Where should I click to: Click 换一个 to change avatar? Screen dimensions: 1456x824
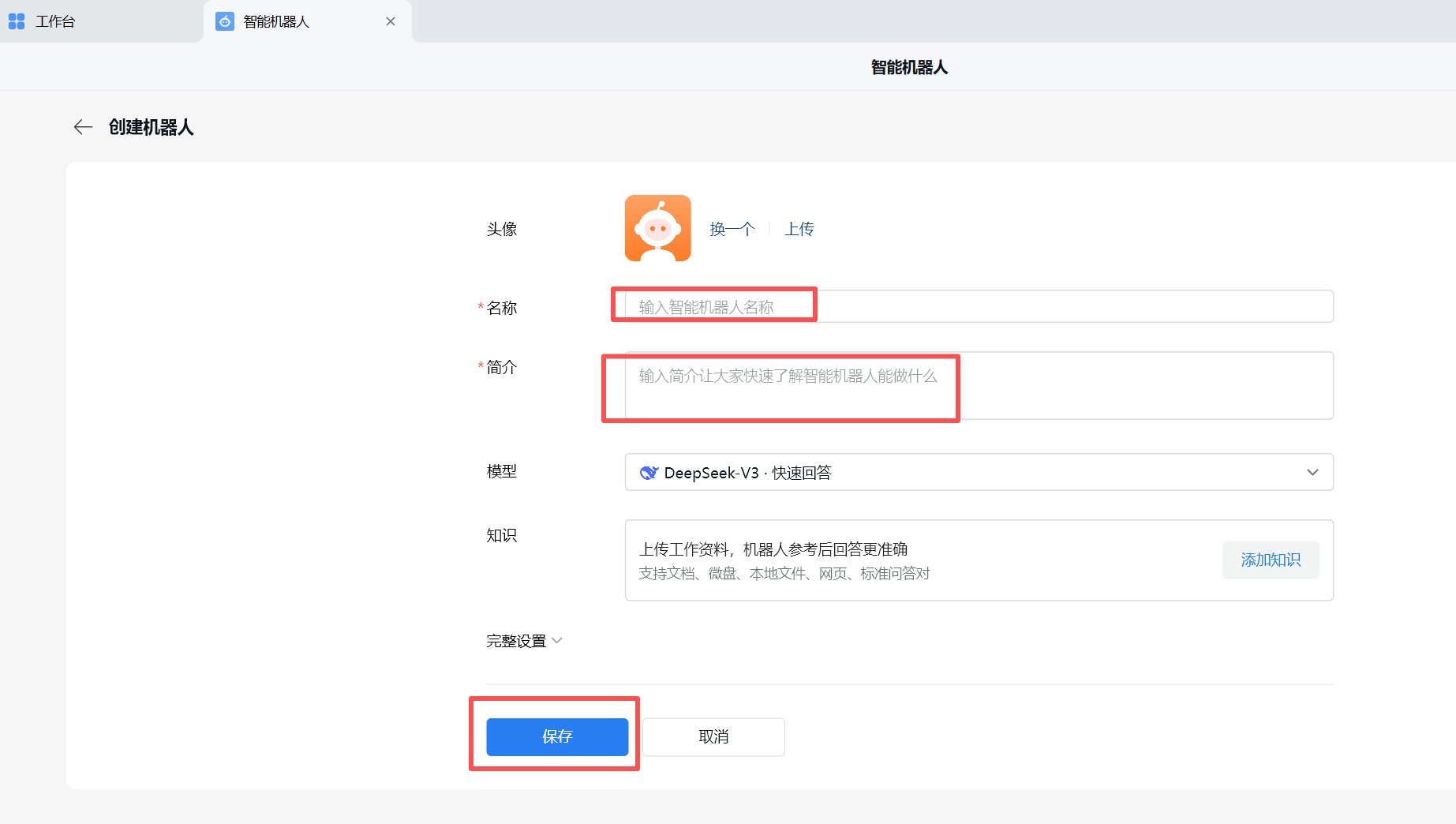(732, 229)
